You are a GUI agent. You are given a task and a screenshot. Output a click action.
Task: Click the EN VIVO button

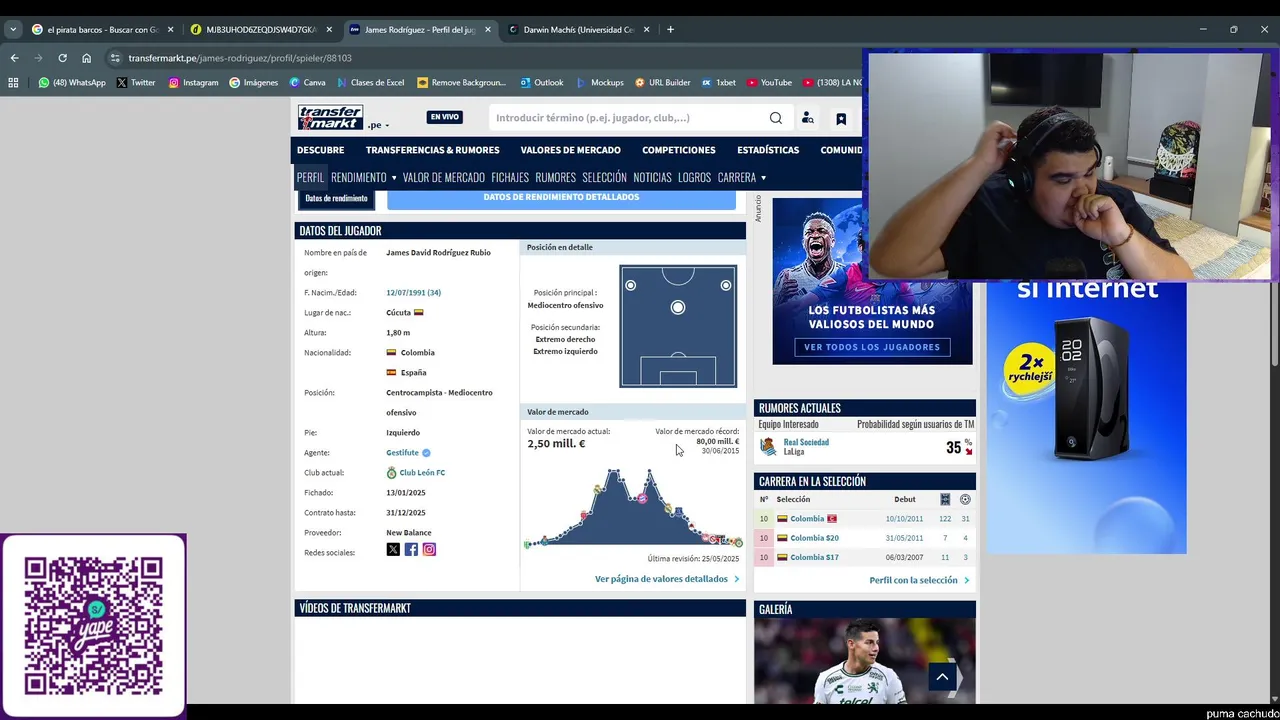point(444,117)
